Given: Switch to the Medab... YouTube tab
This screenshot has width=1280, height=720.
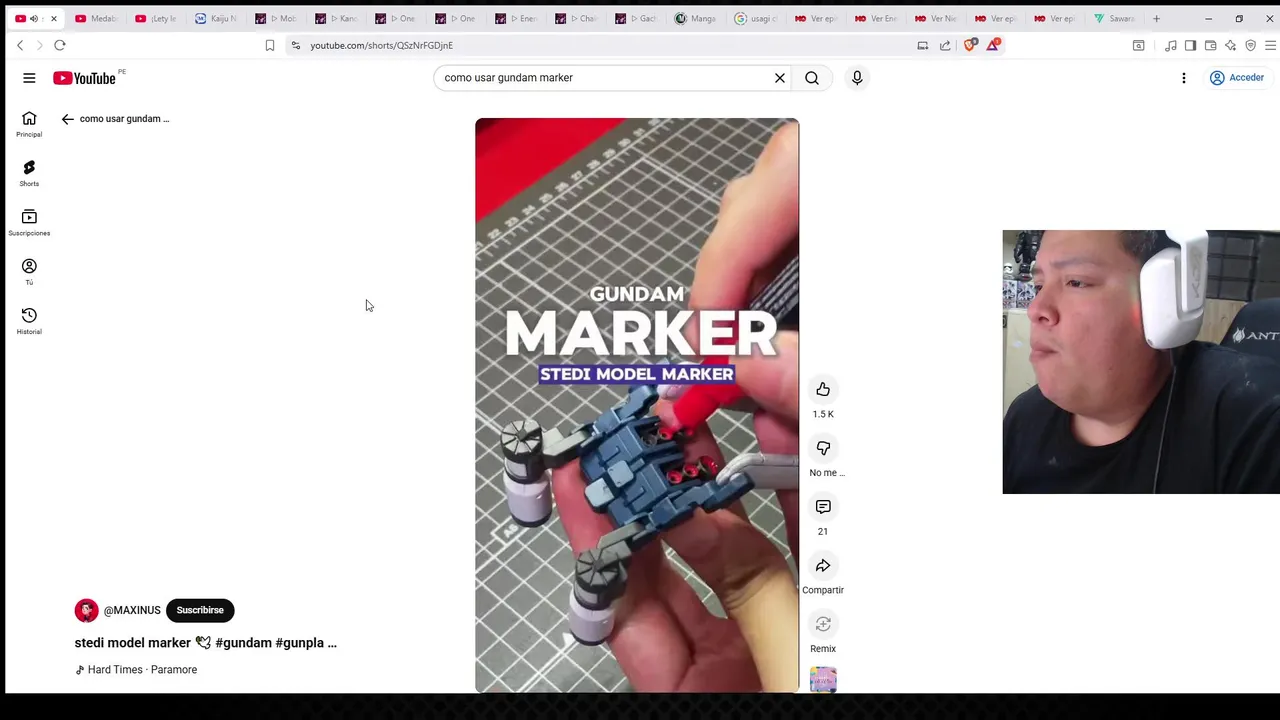Looking at the screenshot, I should tap(97, 18).
